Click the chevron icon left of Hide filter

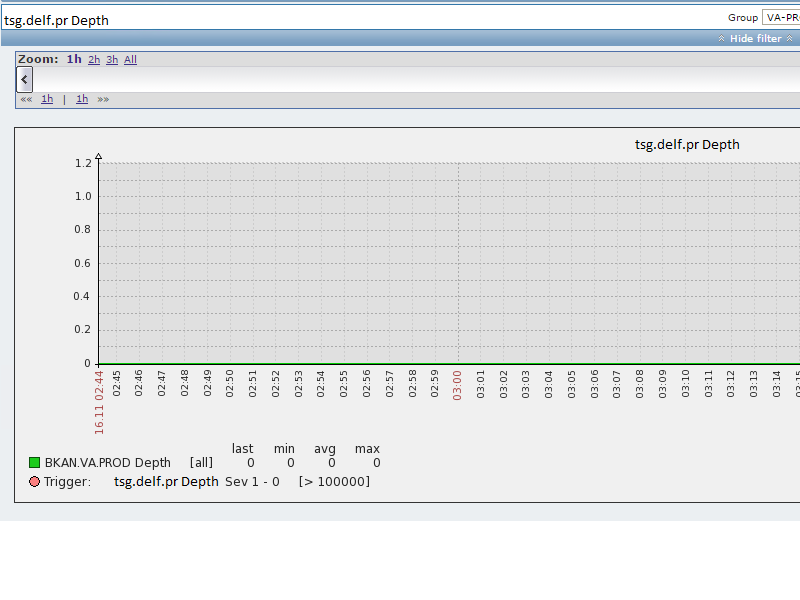tap(722, 38)
